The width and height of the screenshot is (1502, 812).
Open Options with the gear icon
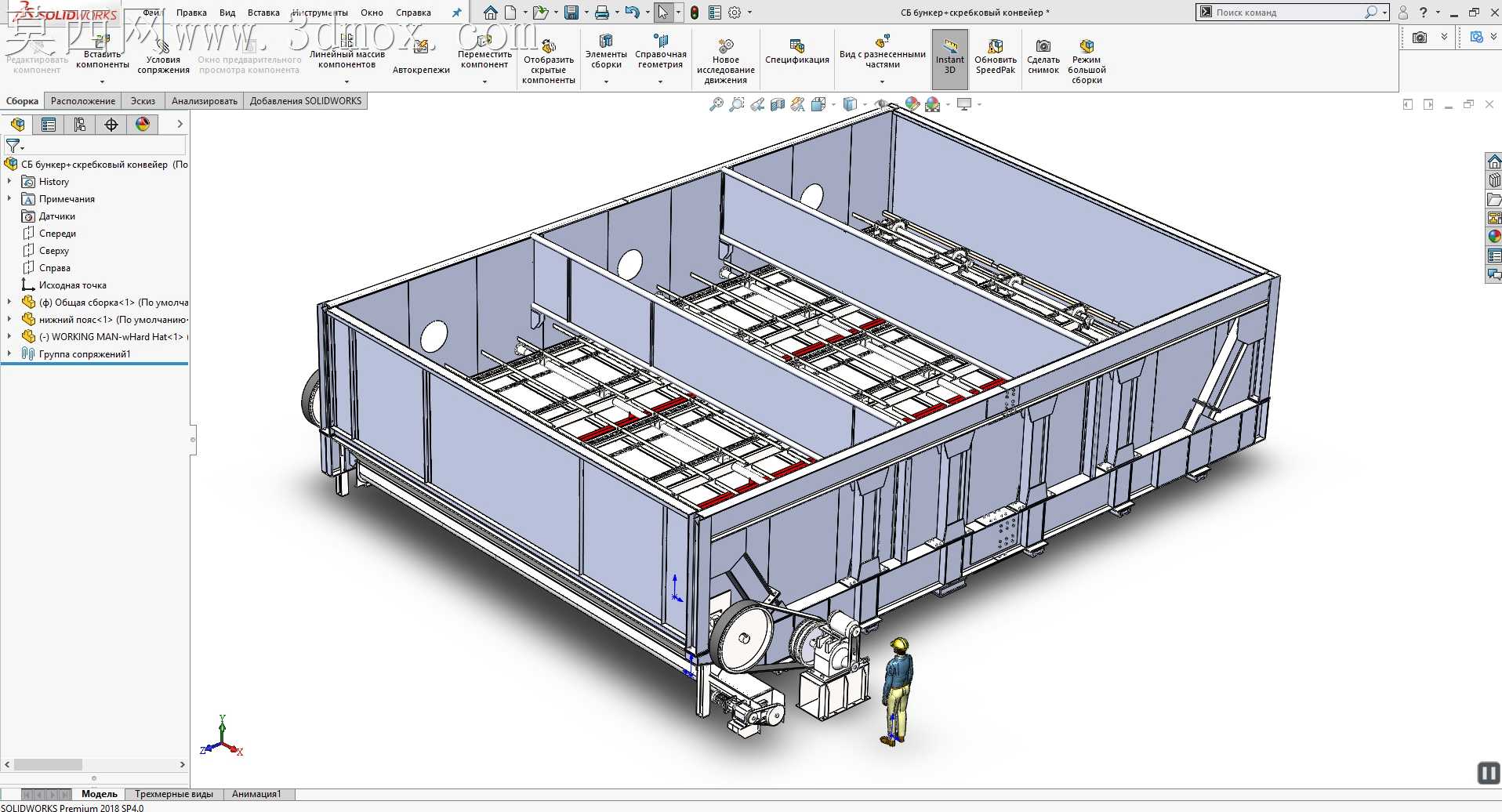click(x=735, y=13)
